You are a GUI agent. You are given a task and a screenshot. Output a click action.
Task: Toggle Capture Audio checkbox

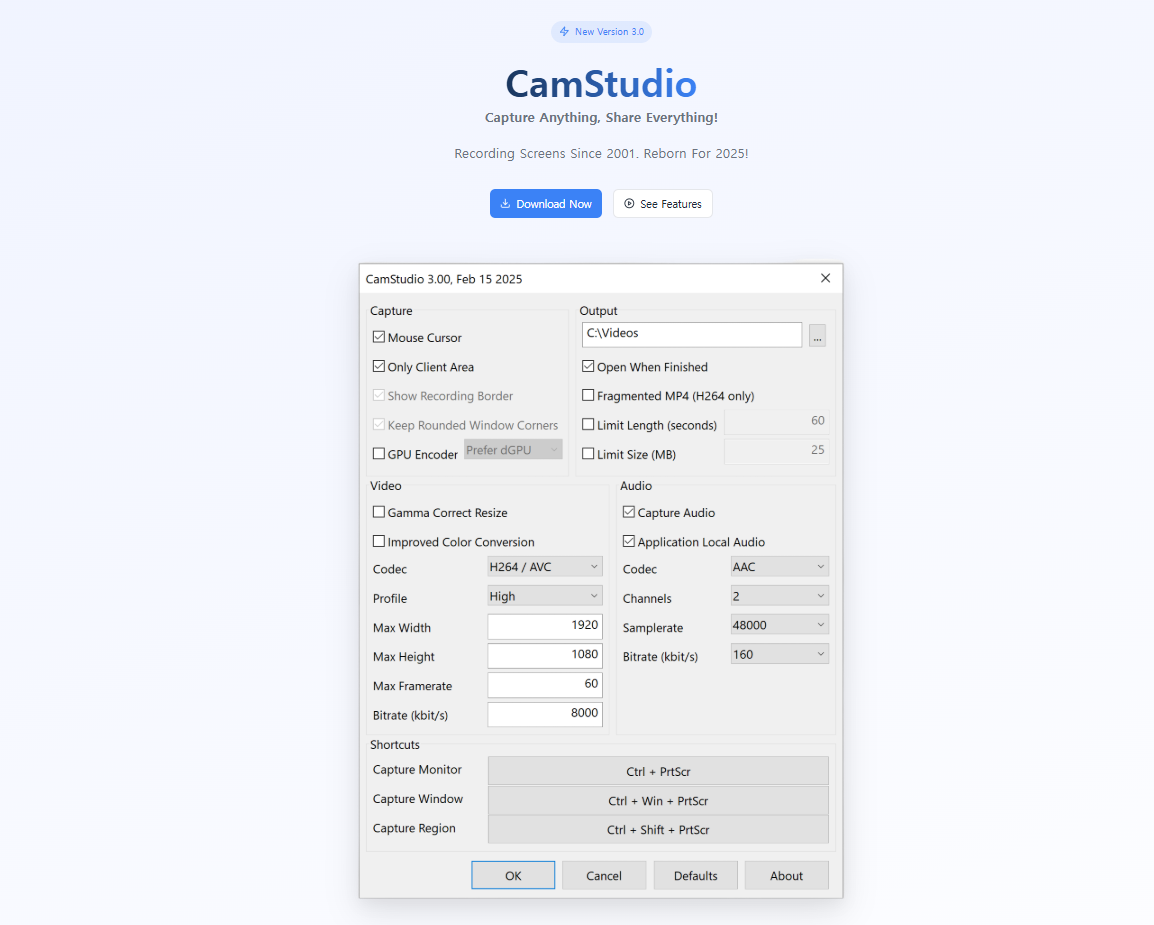[629, 513]
